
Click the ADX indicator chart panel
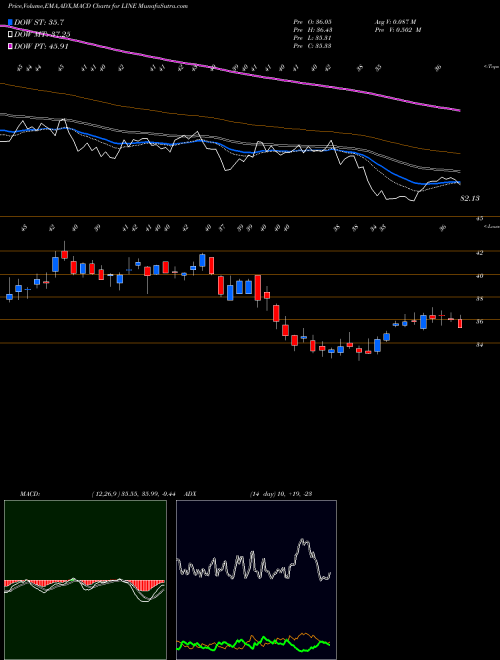point(256,580)
